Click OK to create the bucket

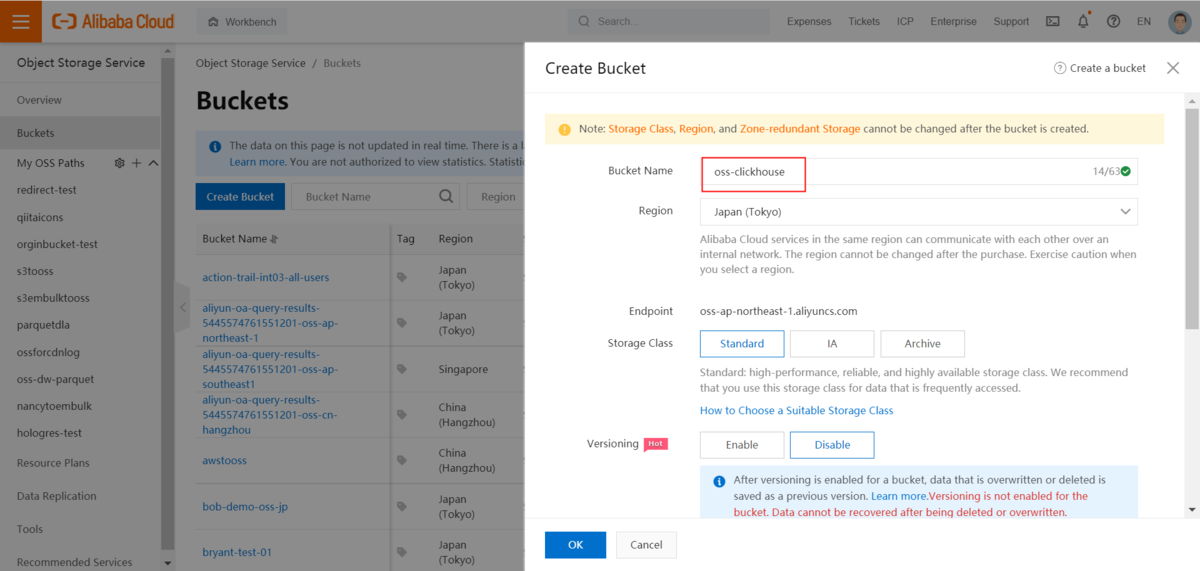(575, 545)
